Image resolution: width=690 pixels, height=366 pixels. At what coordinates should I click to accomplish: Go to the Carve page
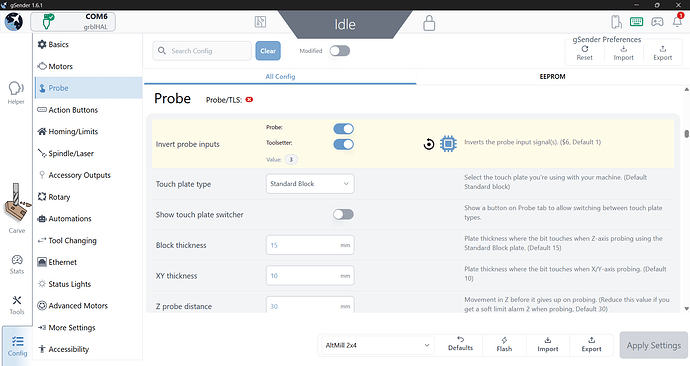pos(17,209)
